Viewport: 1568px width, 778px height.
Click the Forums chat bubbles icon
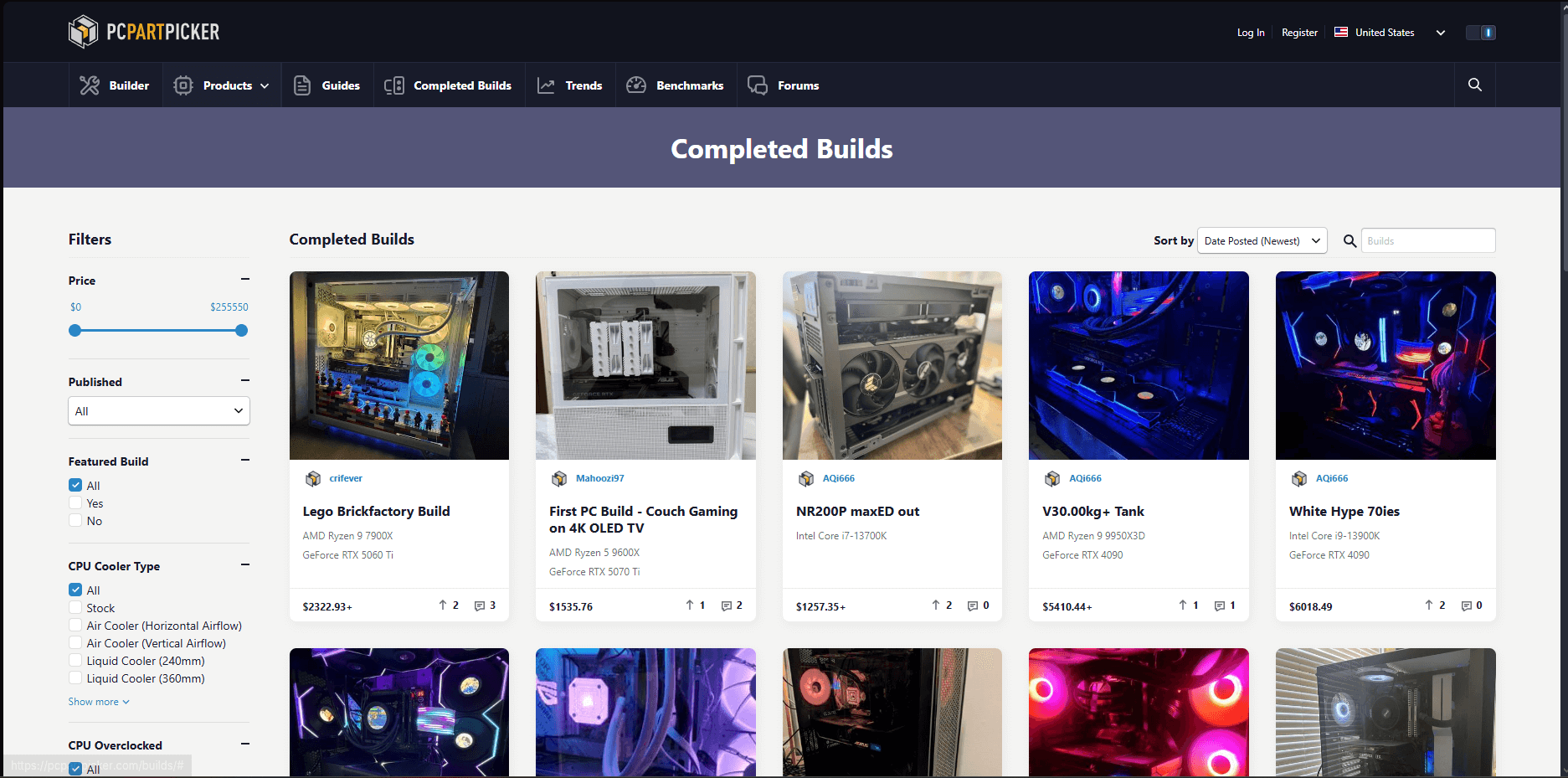tap(757, 85)
